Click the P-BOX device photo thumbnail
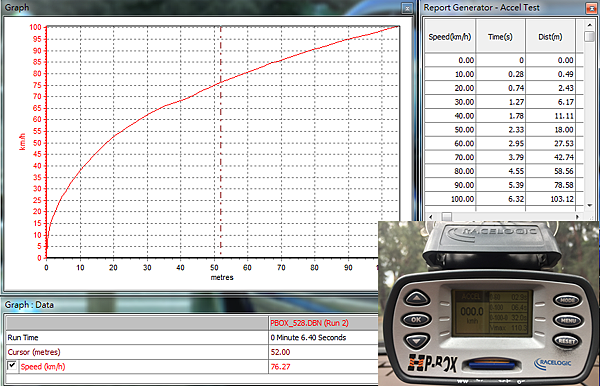Viewport: 600px width, 386px height. click(489, 303)
